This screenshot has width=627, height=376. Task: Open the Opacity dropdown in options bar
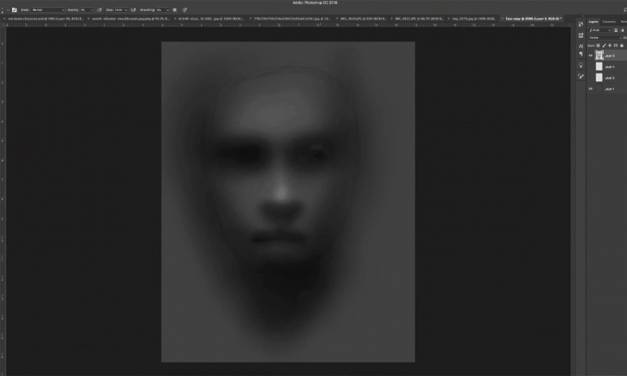(87, 10)
